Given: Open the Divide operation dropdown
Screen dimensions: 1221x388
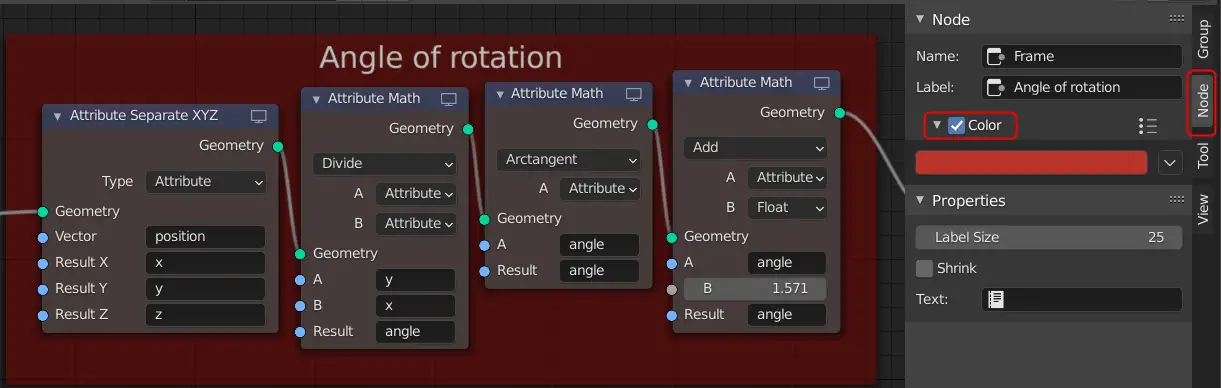Looking at the screenshot, I should click(x=385, y=163).
